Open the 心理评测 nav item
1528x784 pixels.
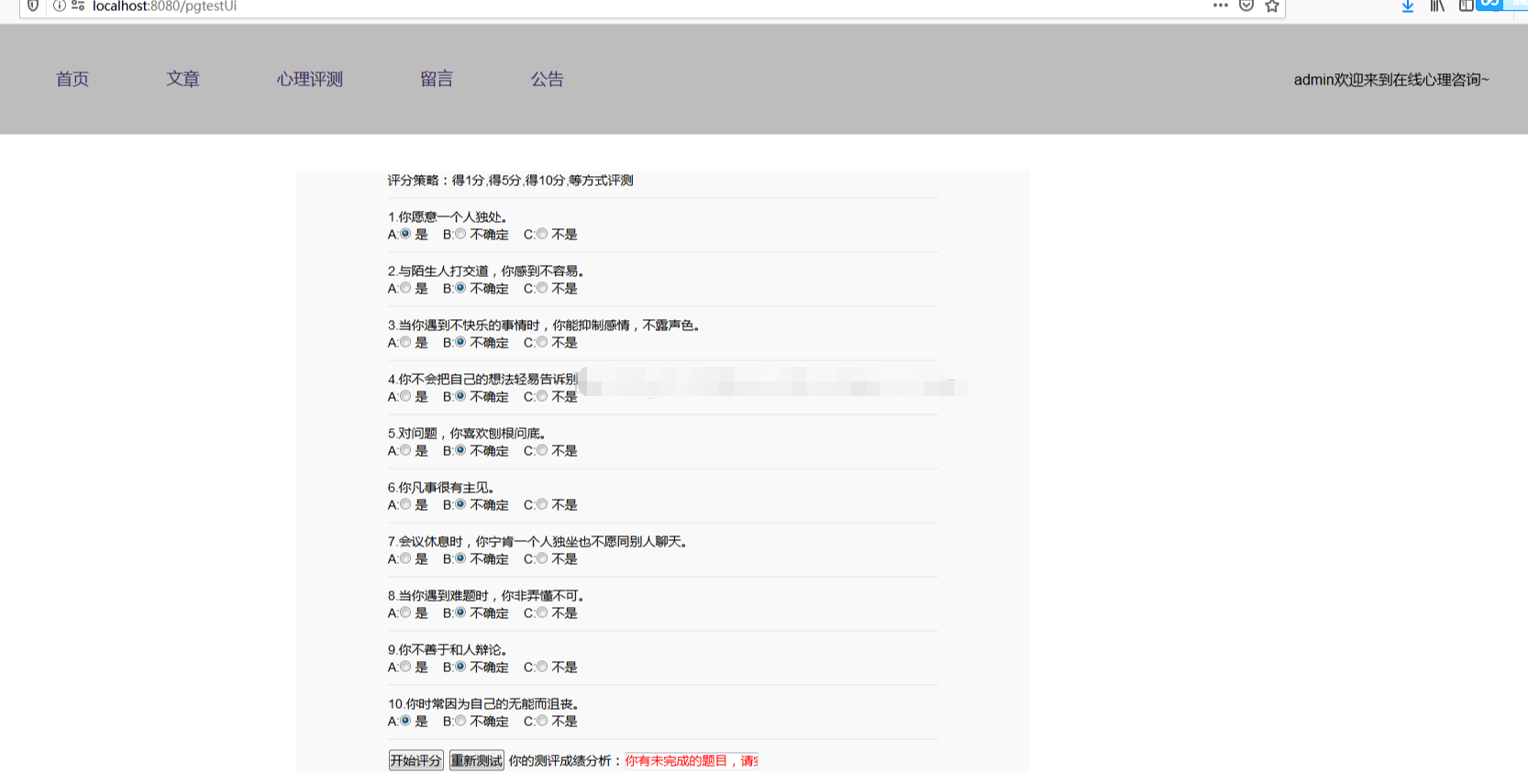[310, 79]
